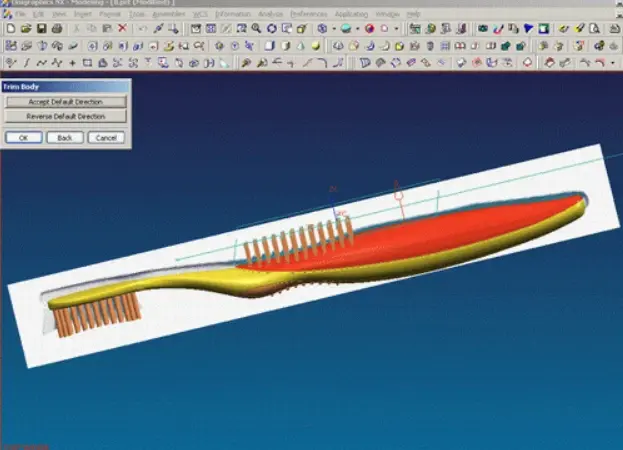Image resolution: width=623 pixels, height=450 pixels.
Task: Expand dropdown arrow next to circle icon
Action: click(396, 29)
